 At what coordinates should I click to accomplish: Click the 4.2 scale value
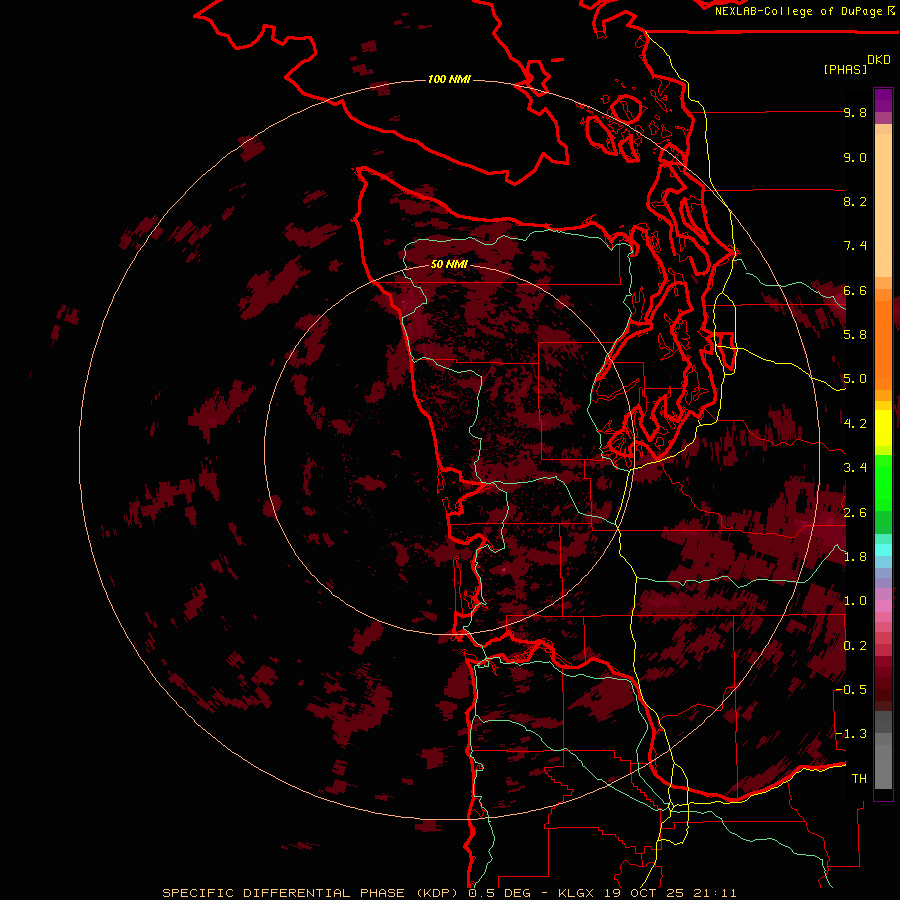(855, 424)
